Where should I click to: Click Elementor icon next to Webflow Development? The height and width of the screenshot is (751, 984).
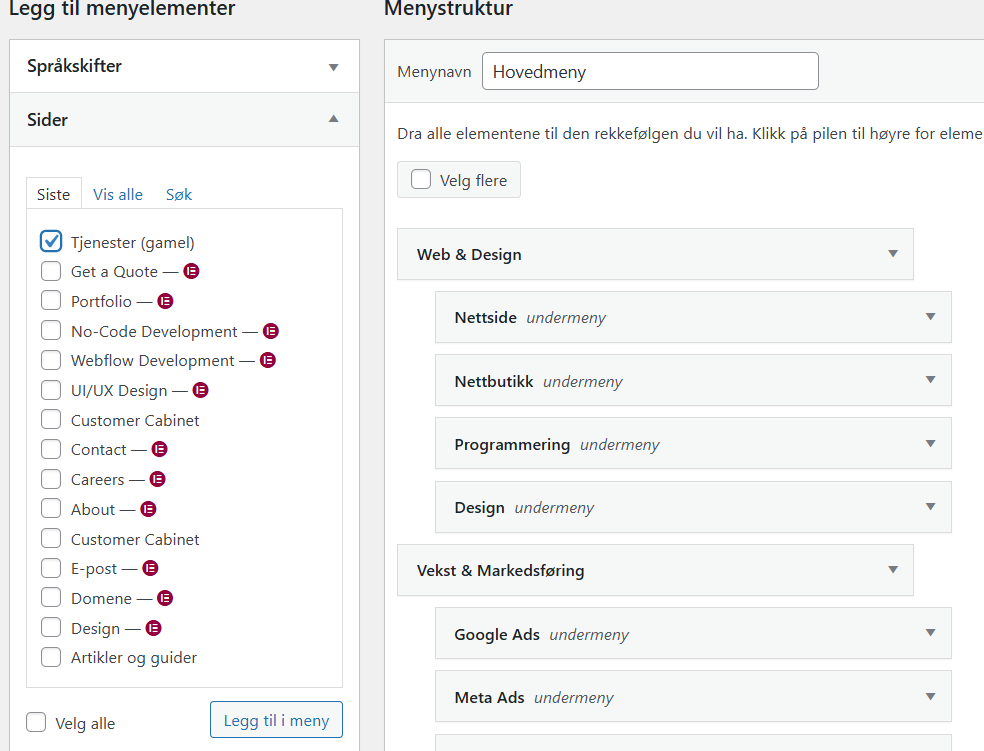point(268,360)
